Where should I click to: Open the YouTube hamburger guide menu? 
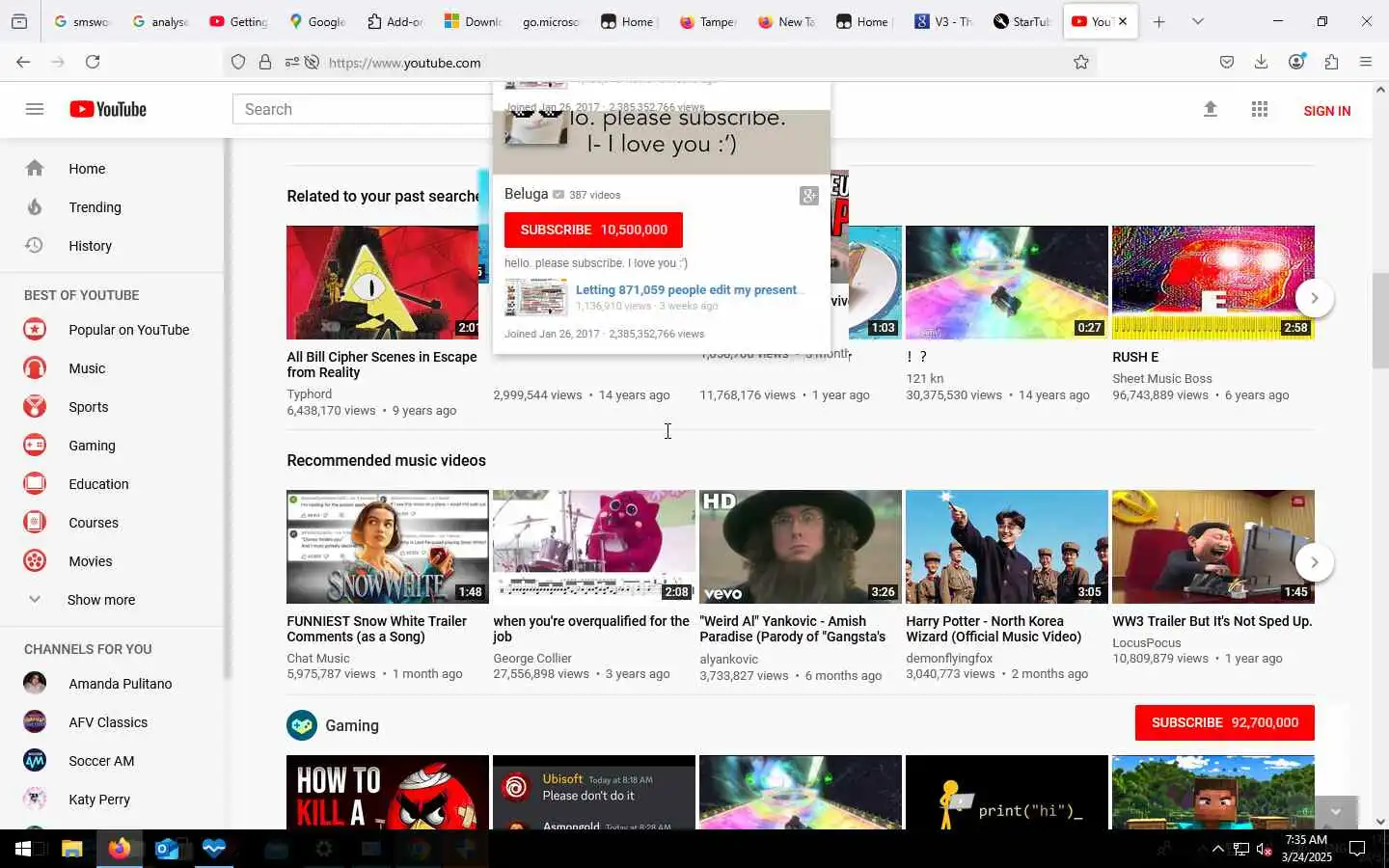click(35, 109)
